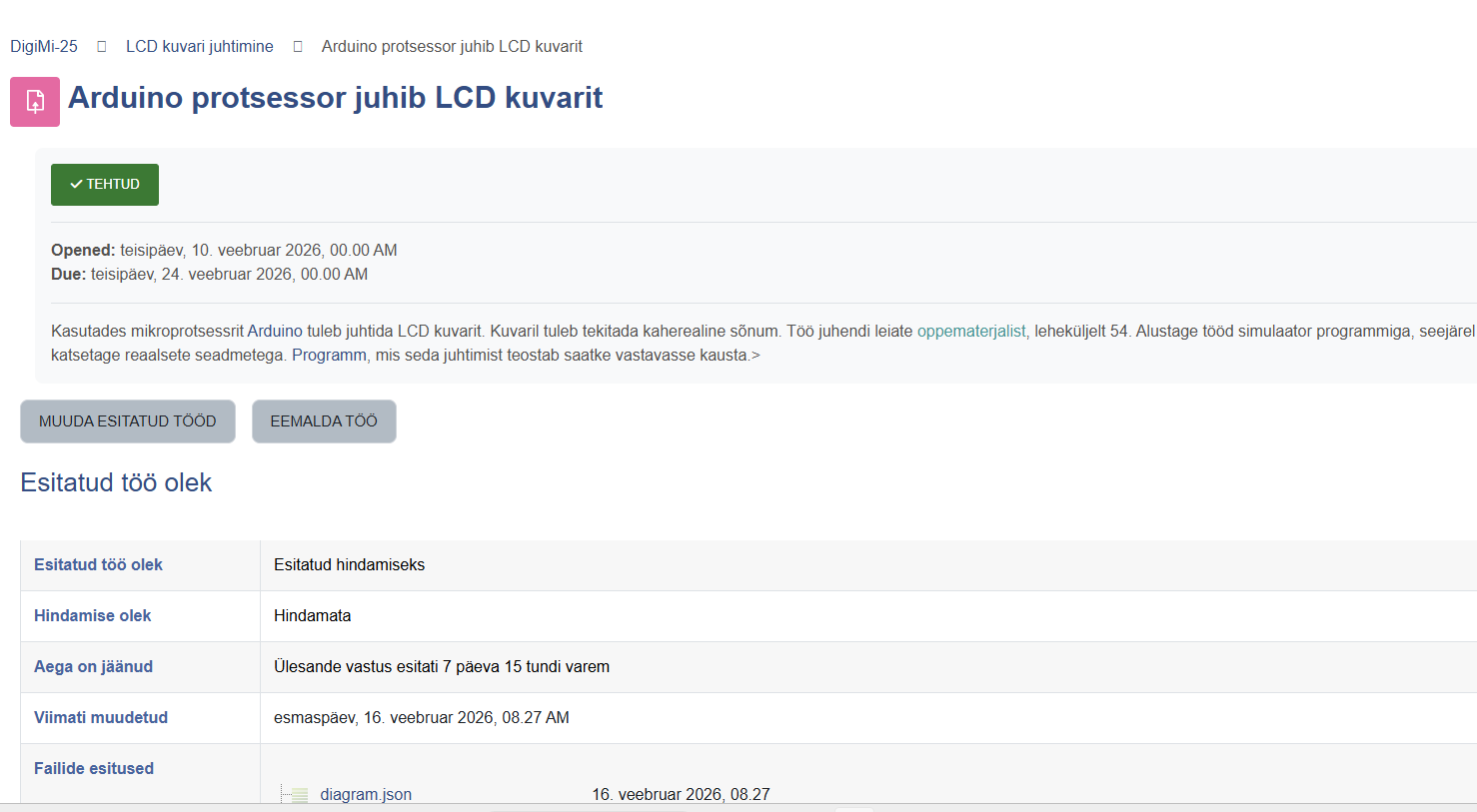The width and height of the screenshot is (1477, 812).
Task: Click the Due date line
Action: point(210,275)
